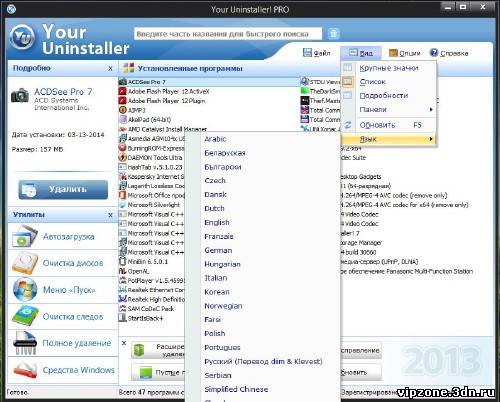Select Polish language
This screenshot has width=500, height=402.
click(x=215, y=334)
